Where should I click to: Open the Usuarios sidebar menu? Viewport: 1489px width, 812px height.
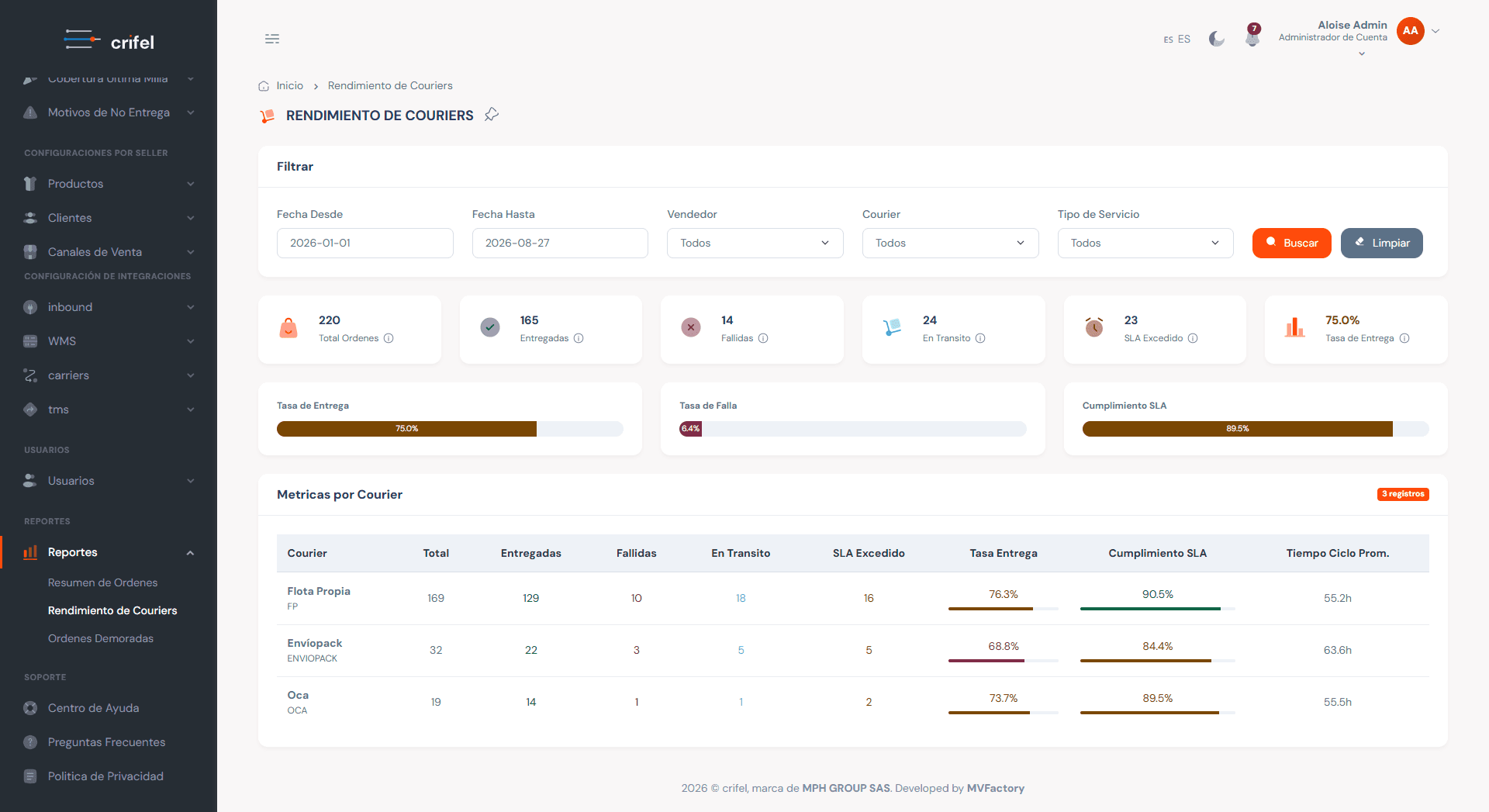pyautogui.click(x=109, y=481)
